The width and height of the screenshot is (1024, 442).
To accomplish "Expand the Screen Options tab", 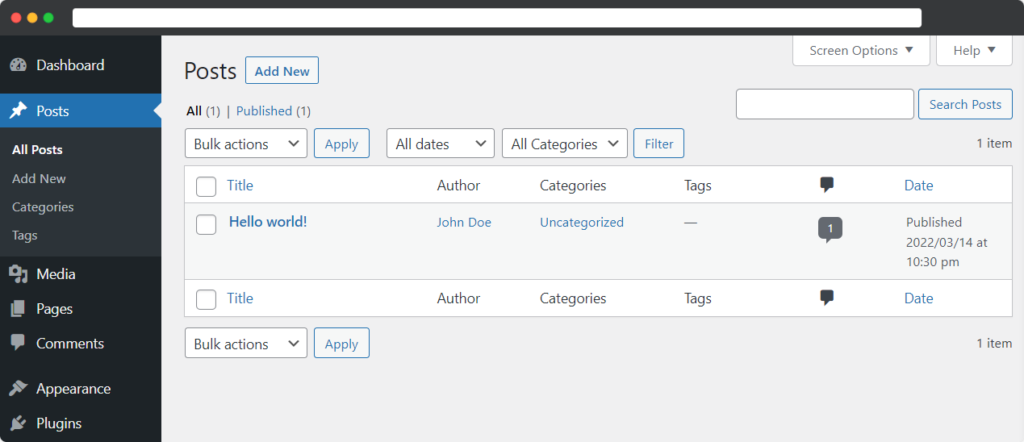I will (x=861, y=50).
